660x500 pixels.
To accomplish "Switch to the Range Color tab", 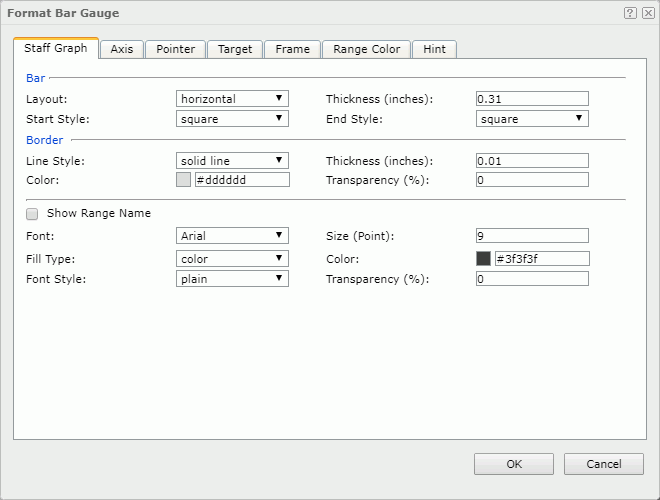I will [367, 49].
